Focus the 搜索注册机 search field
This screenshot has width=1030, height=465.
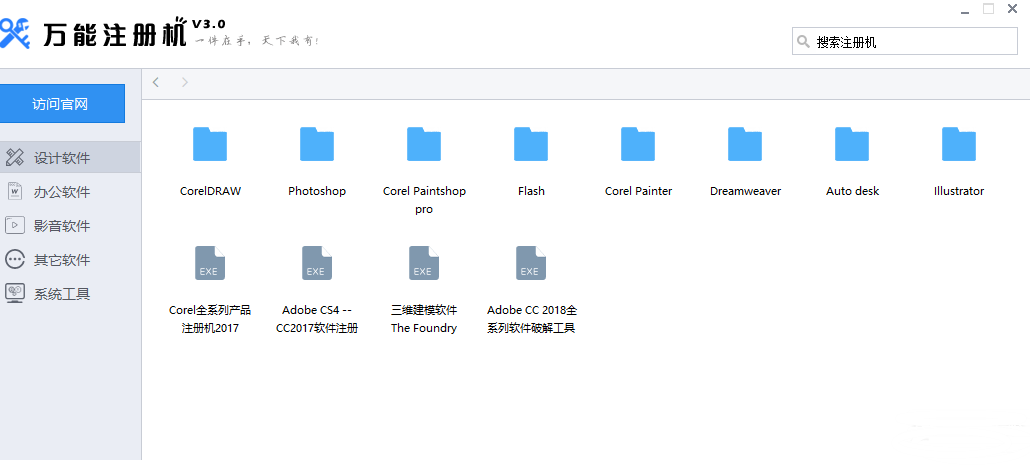[905, 42]
